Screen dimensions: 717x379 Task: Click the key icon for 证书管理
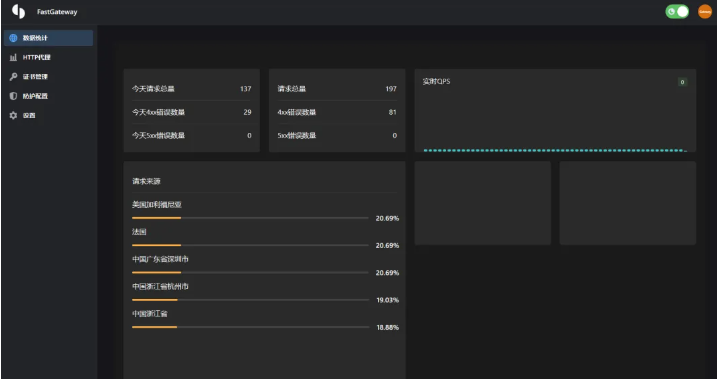(x=13, y=77)
